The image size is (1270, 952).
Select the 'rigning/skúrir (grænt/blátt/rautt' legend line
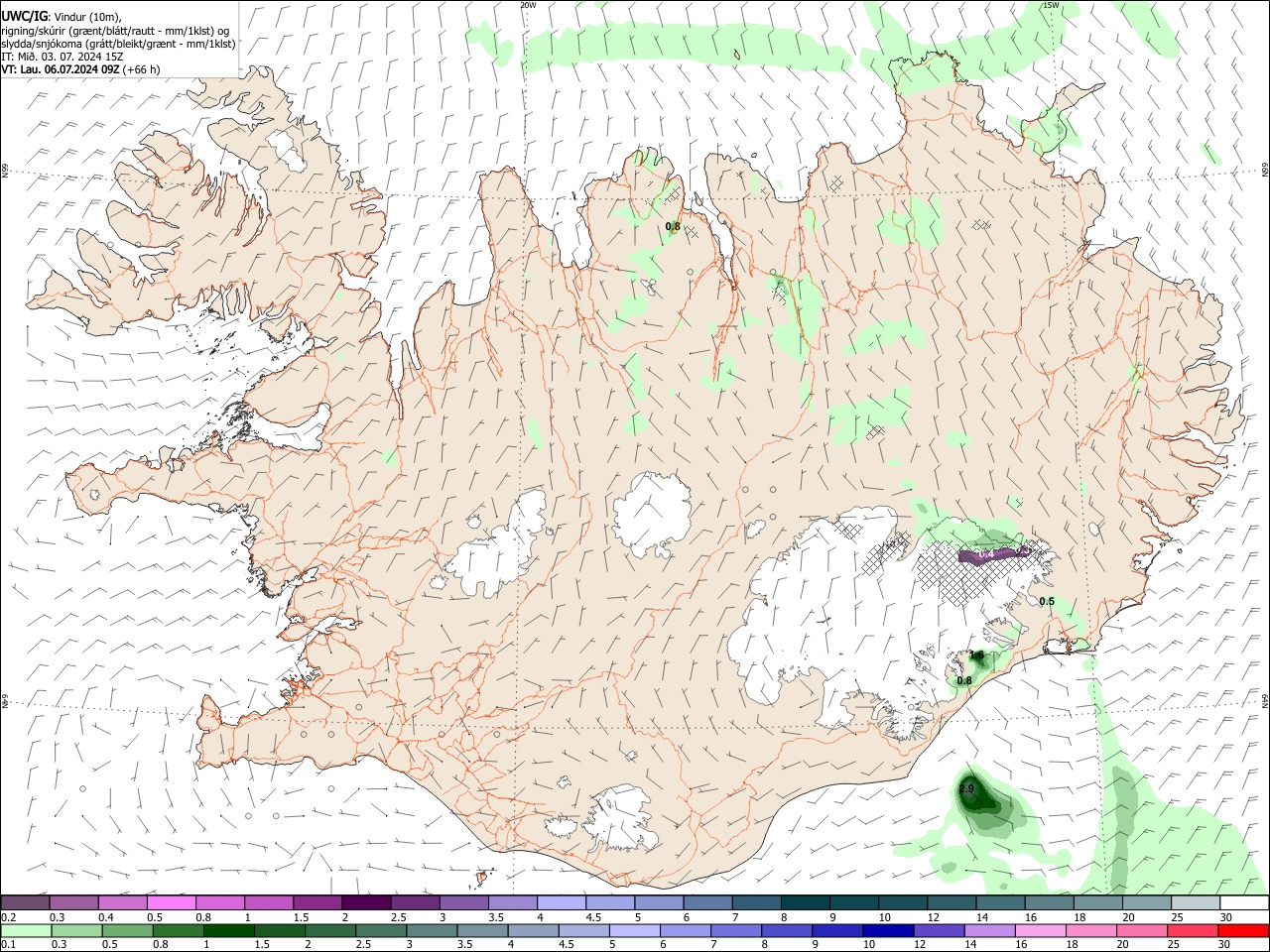point(115,31)
